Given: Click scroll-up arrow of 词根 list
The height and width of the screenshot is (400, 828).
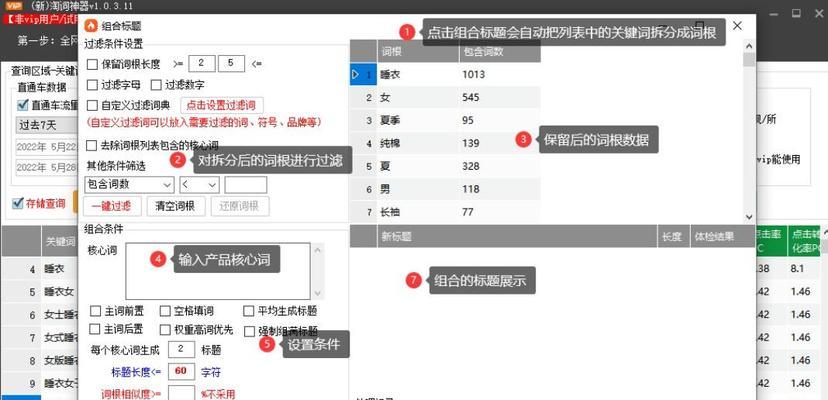Looking at the screenshot, I should 749,46.
